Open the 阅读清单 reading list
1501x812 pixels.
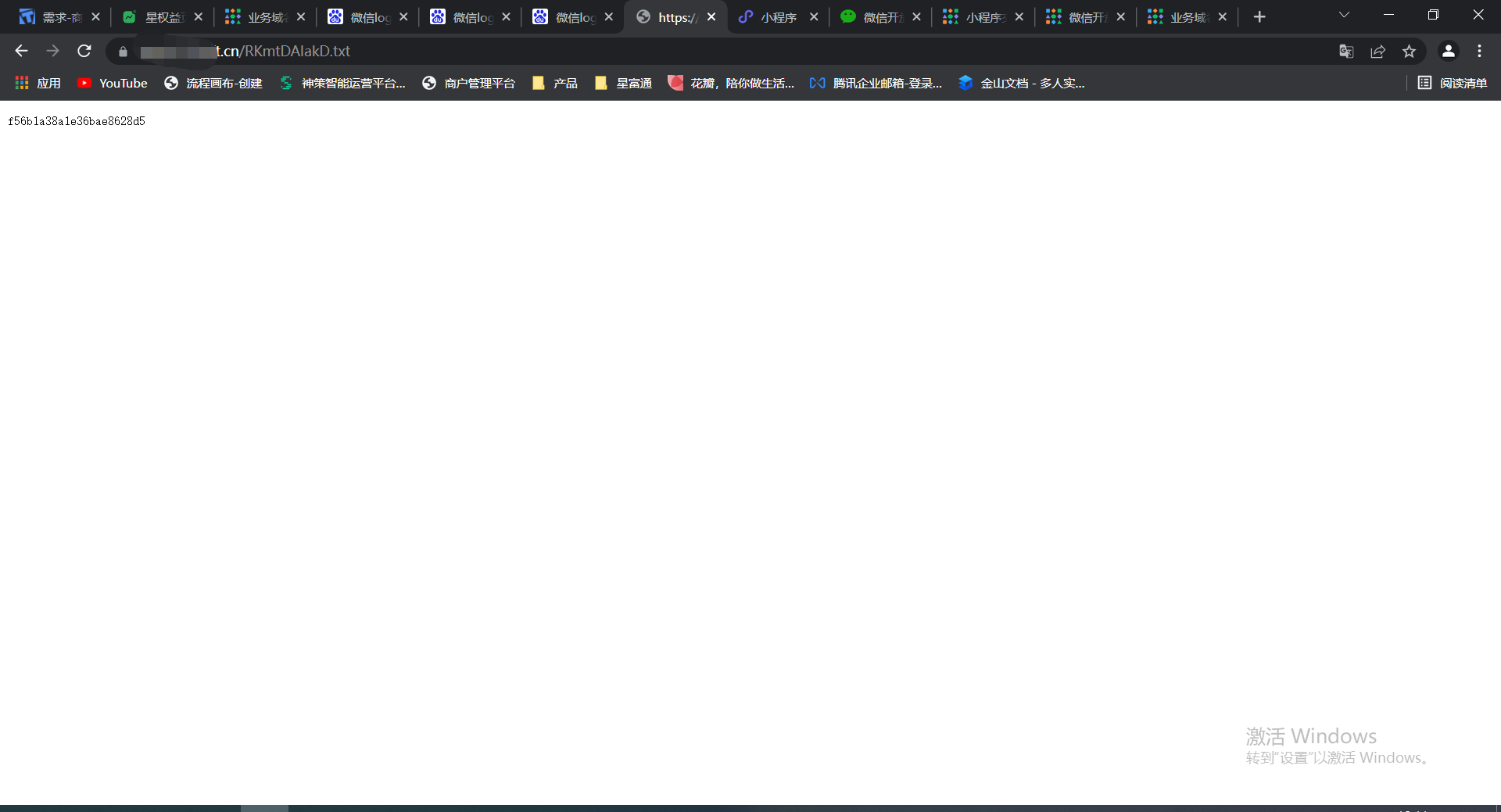tap(1453, 83)
